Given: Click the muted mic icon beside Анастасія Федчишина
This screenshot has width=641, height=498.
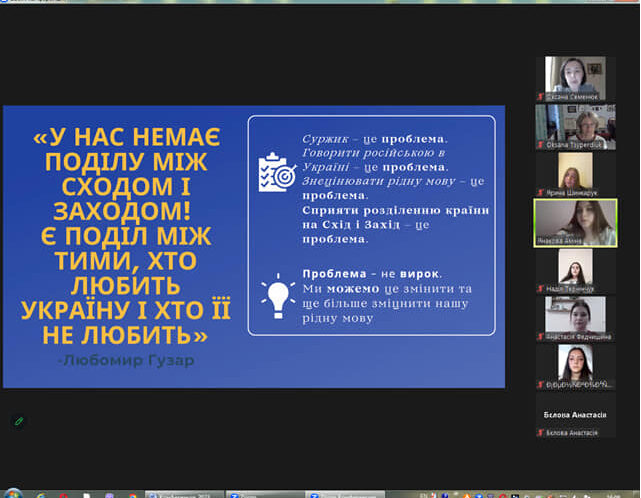Looking at the screenshot, I should pyautogui.click(x=541, y=337).
